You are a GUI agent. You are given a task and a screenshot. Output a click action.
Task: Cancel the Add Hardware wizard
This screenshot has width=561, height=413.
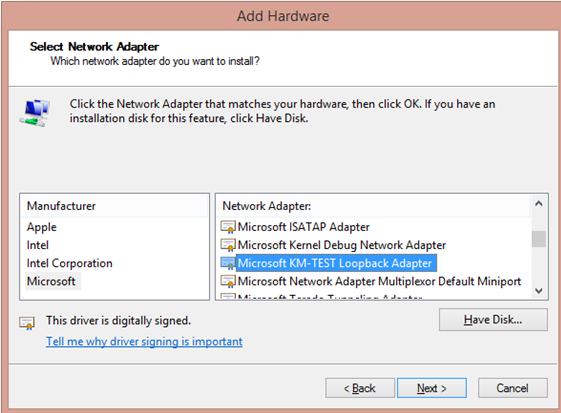coord(513,388)
